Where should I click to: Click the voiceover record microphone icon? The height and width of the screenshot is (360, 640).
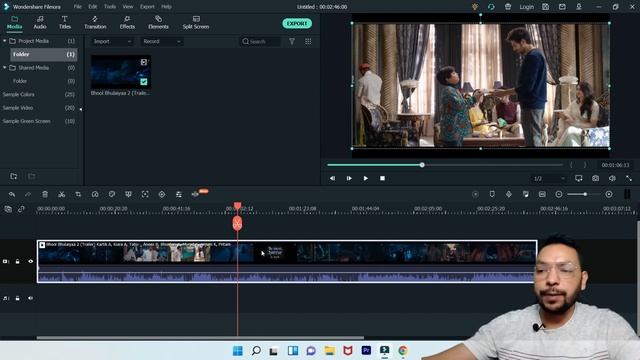click(509, 194)
